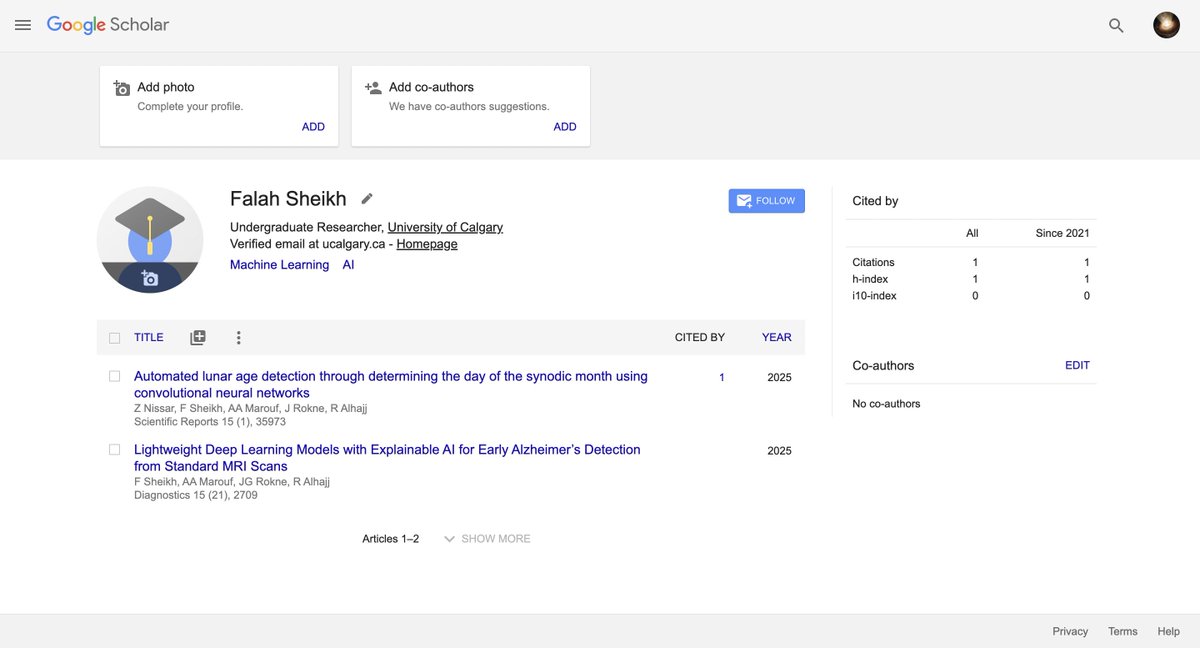Select all articles checkbox in header
Viewport: 1200px width, 648px height.
click(x=114, y=338)
